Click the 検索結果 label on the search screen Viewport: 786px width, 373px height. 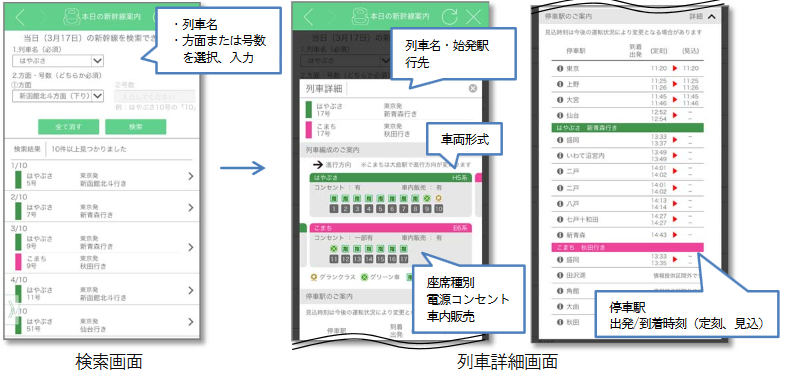[27, 149]
